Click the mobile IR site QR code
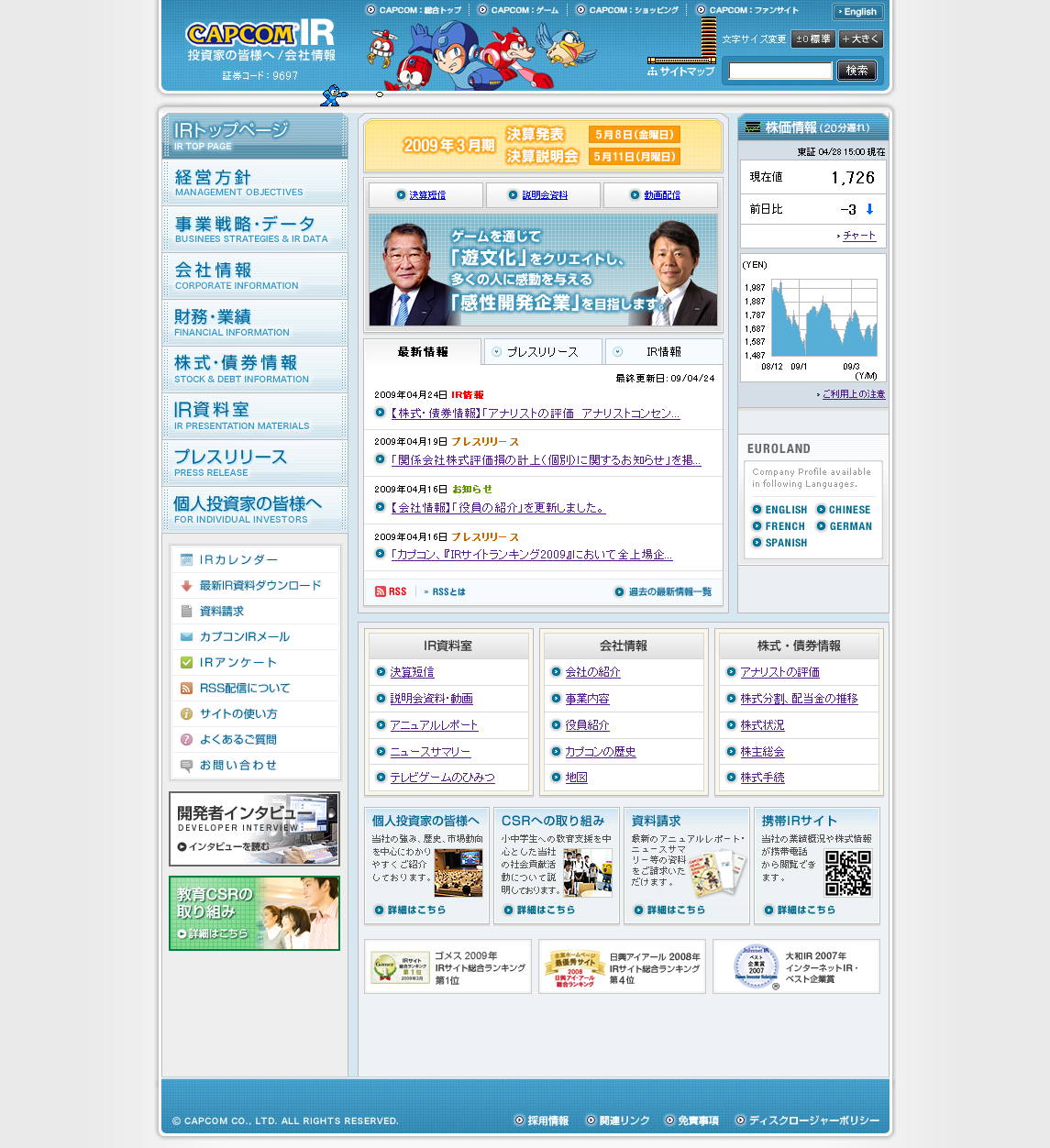1050x1148 pixels. 847,873
